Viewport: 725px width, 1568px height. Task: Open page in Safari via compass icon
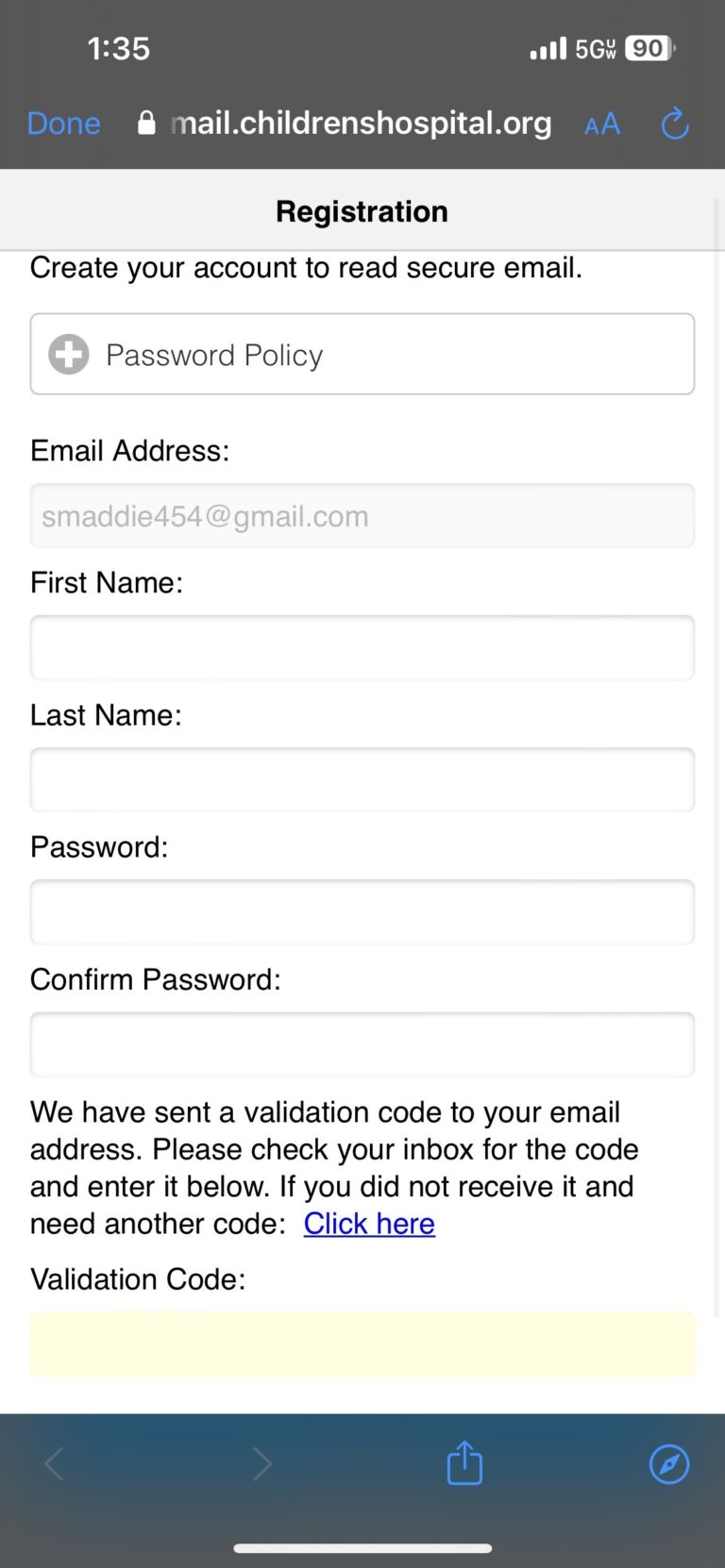tap(669, 1464)
